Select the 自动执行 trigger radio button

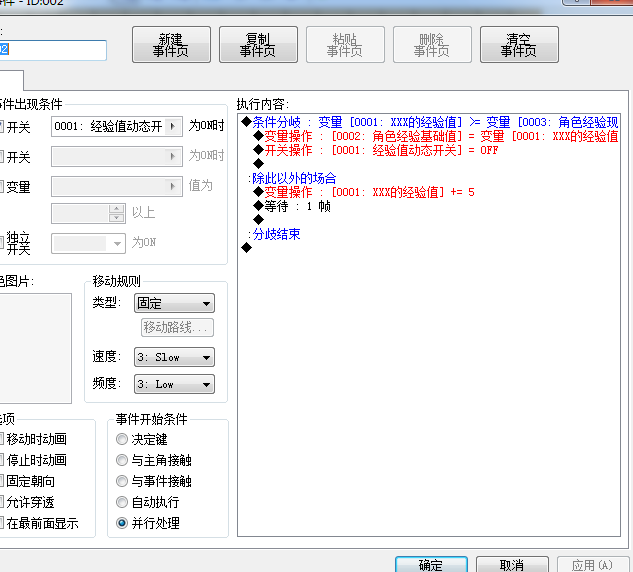(x=122, y=502)
